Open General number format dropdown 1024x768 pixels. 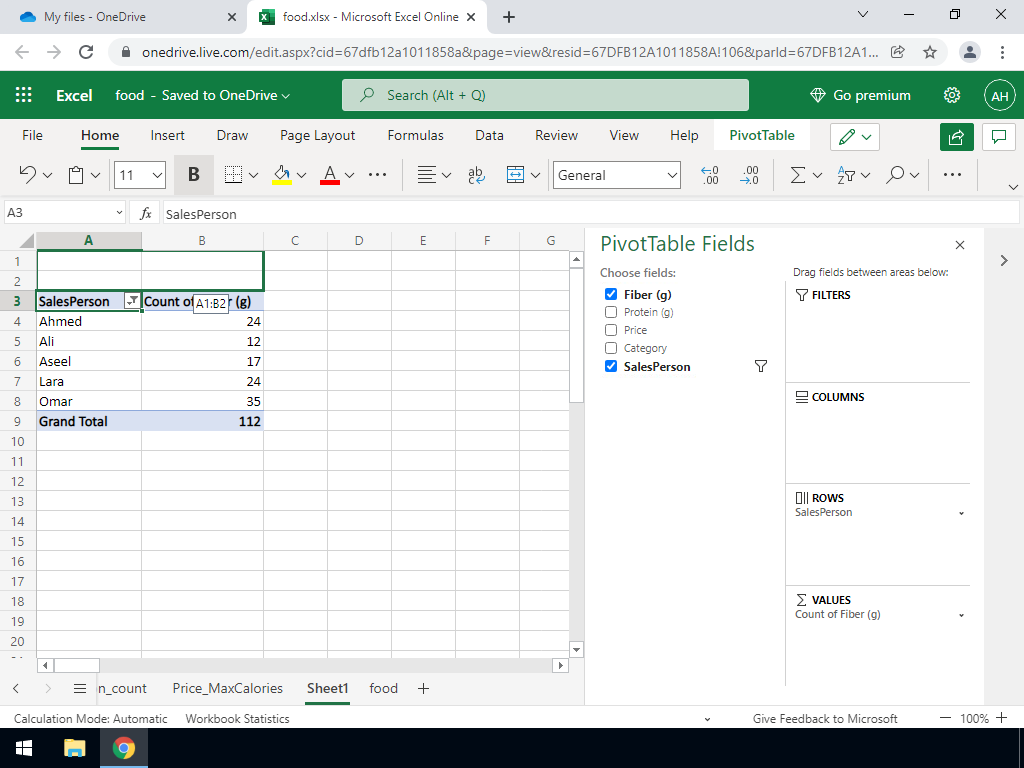pos(671,175)
